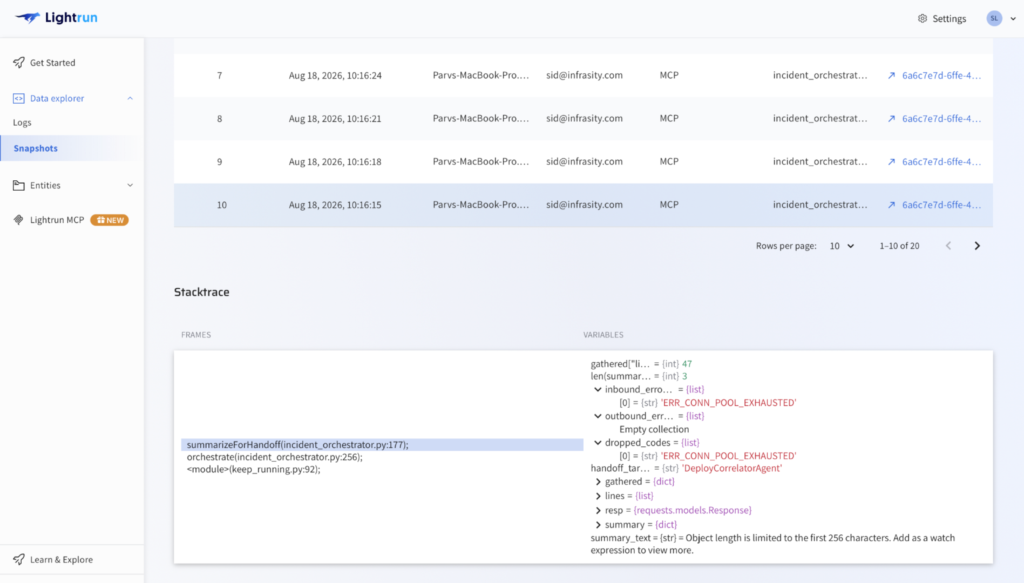This screenshot has height=583, width=1024.
Task: Open the Learn & Explore label
Action: (61, 559)
